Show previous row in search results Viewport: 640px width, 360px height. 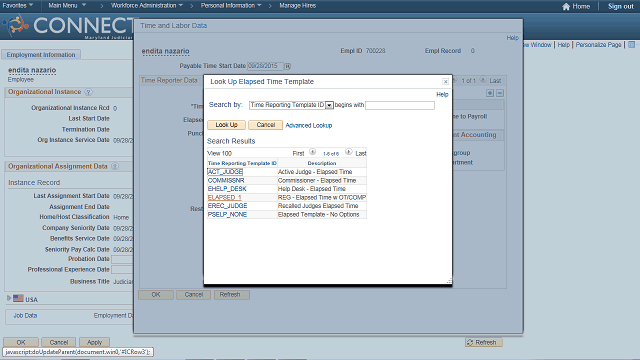coord(313,152)
